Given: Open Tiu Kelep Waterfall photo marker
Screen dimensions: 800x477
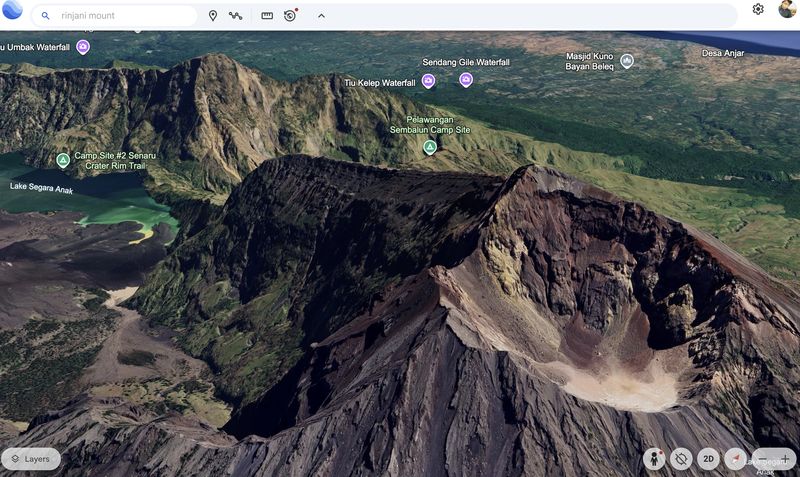Looking at the screenshot, I should click(x=428, y=81).
